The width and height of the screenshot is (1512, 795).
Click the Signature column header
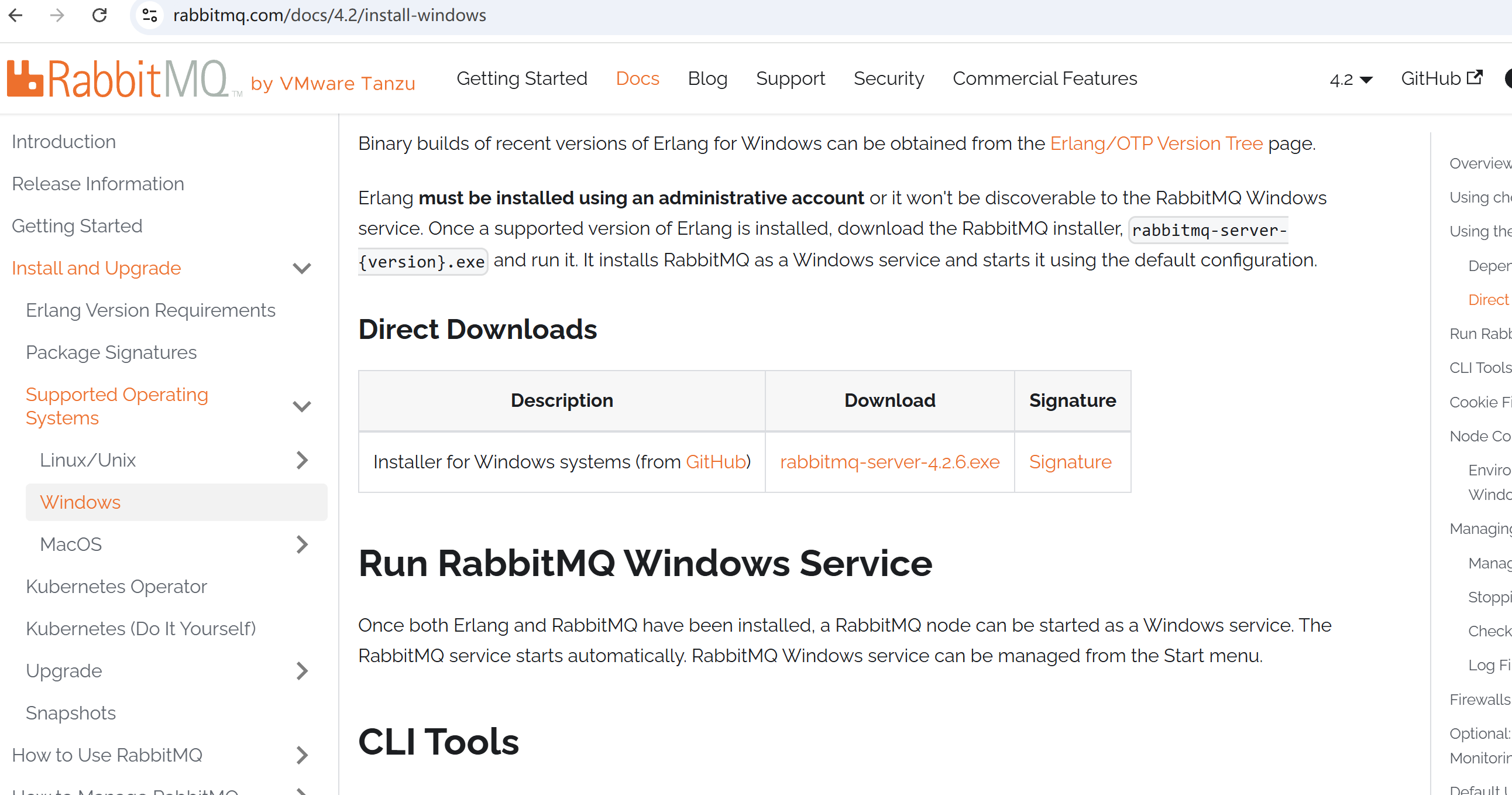click(x=1073, y=400)
